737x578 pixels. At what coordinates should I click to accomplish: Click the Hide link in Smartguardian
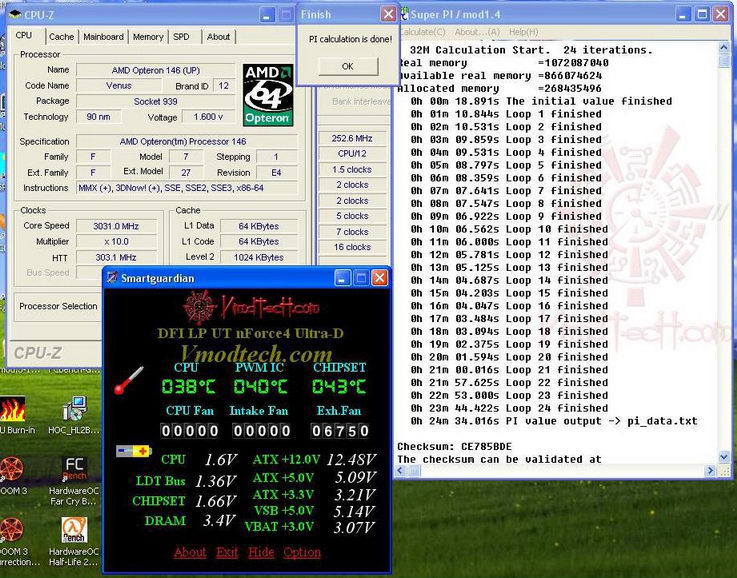click(261, 552)
